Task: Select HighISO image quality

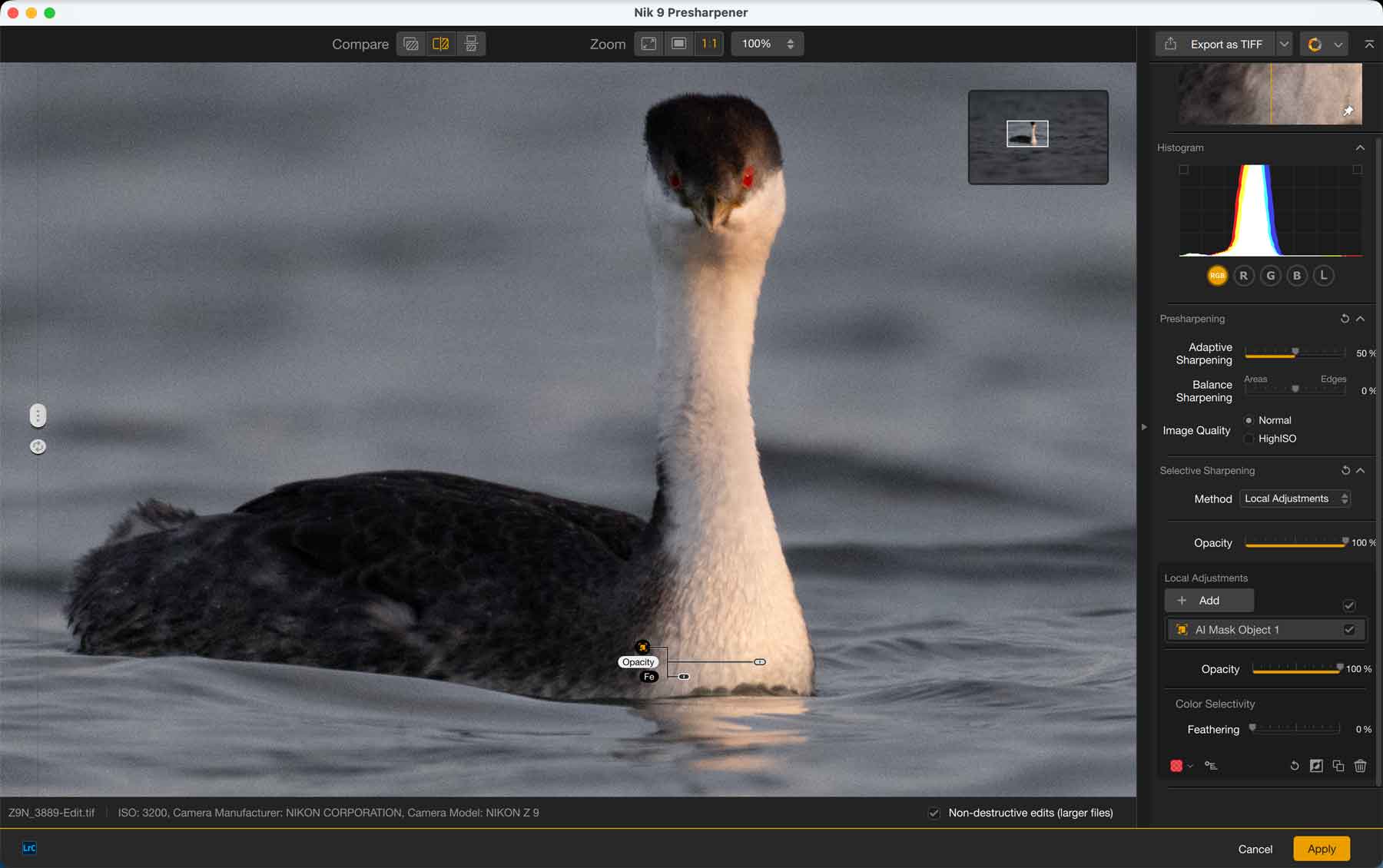Action: pos(1249,439)
